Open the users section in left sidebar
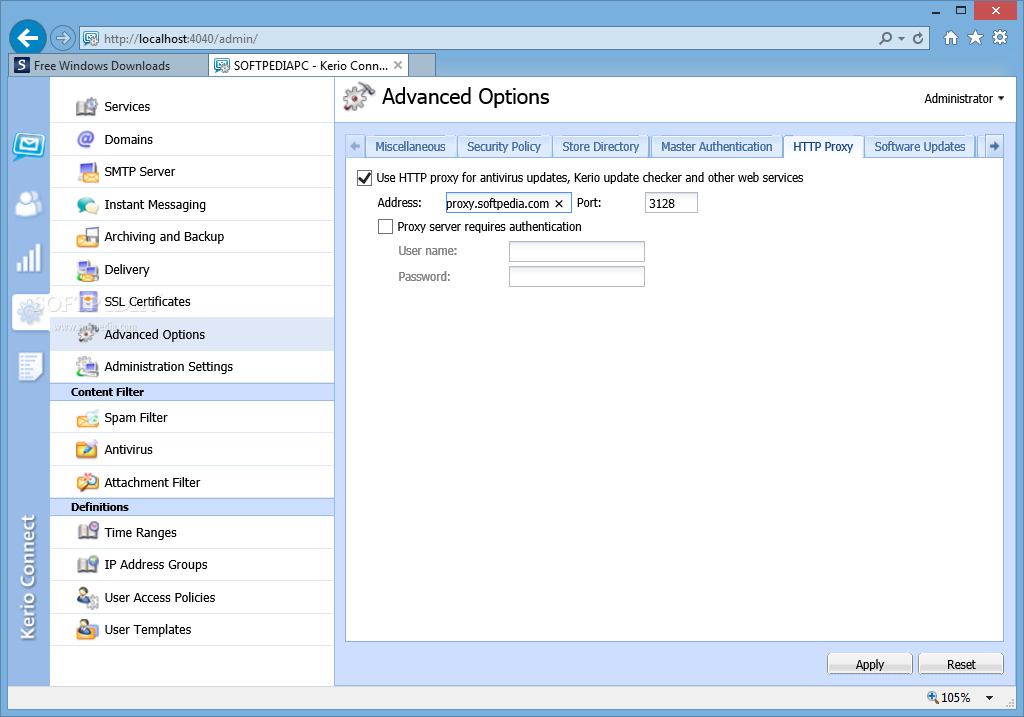Viewport: 1024px width, 717px height. (29, 204)
